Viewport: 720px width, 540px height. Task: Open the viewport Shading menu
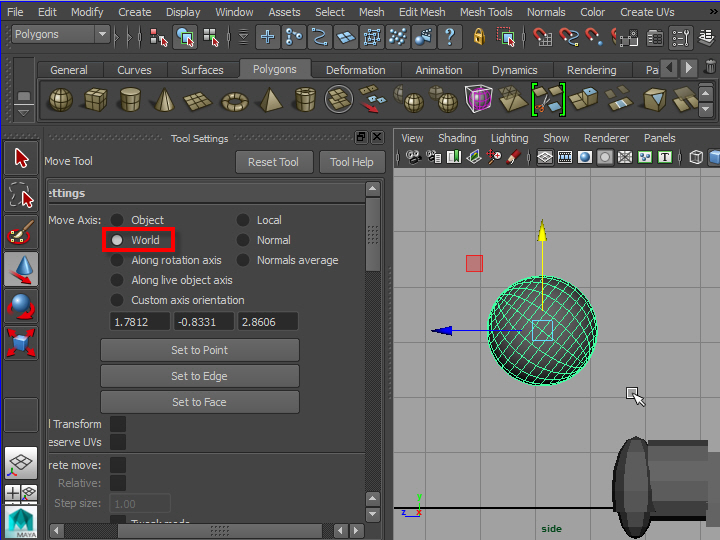457,138
